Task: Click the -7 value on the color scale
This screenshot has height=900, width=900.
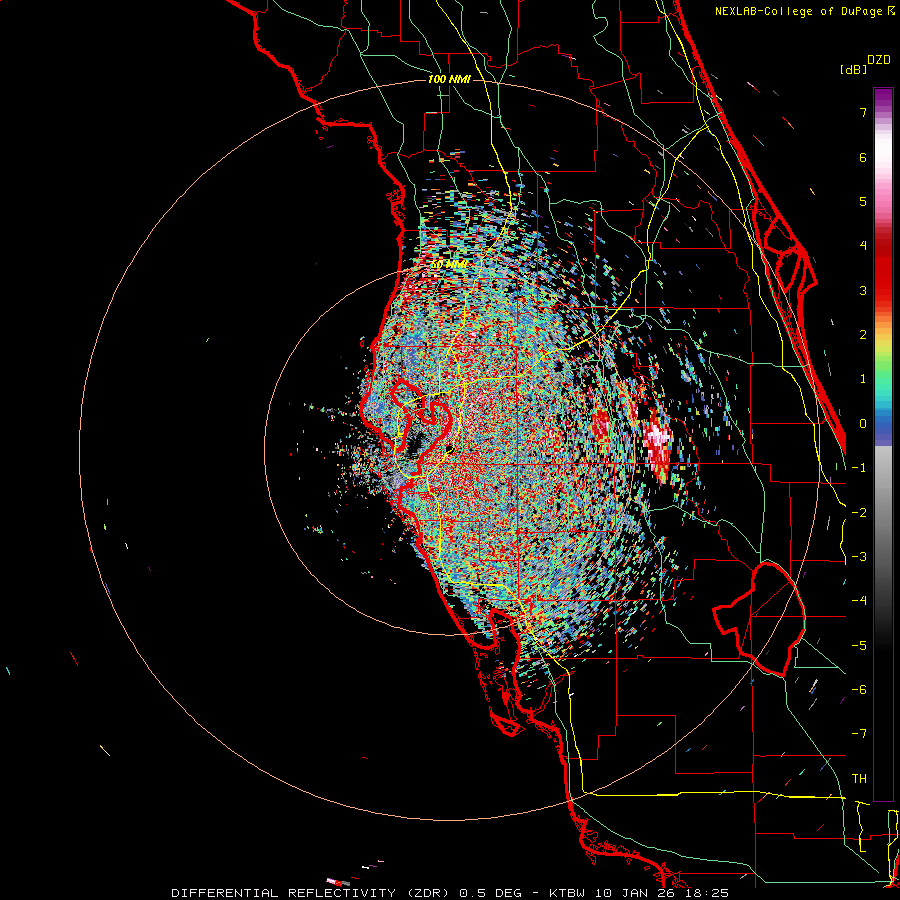Action: click(859, 734)
